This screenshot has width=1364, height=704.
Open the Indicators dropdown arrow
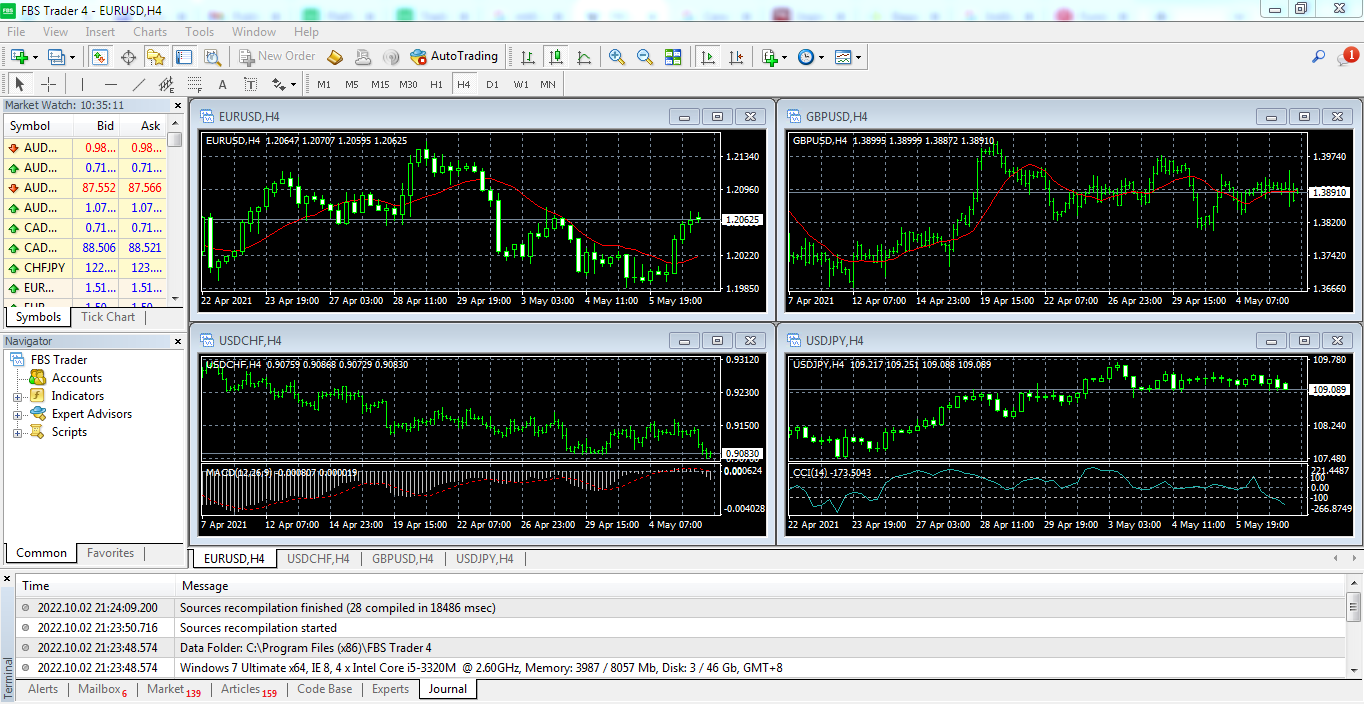(785, 57)
